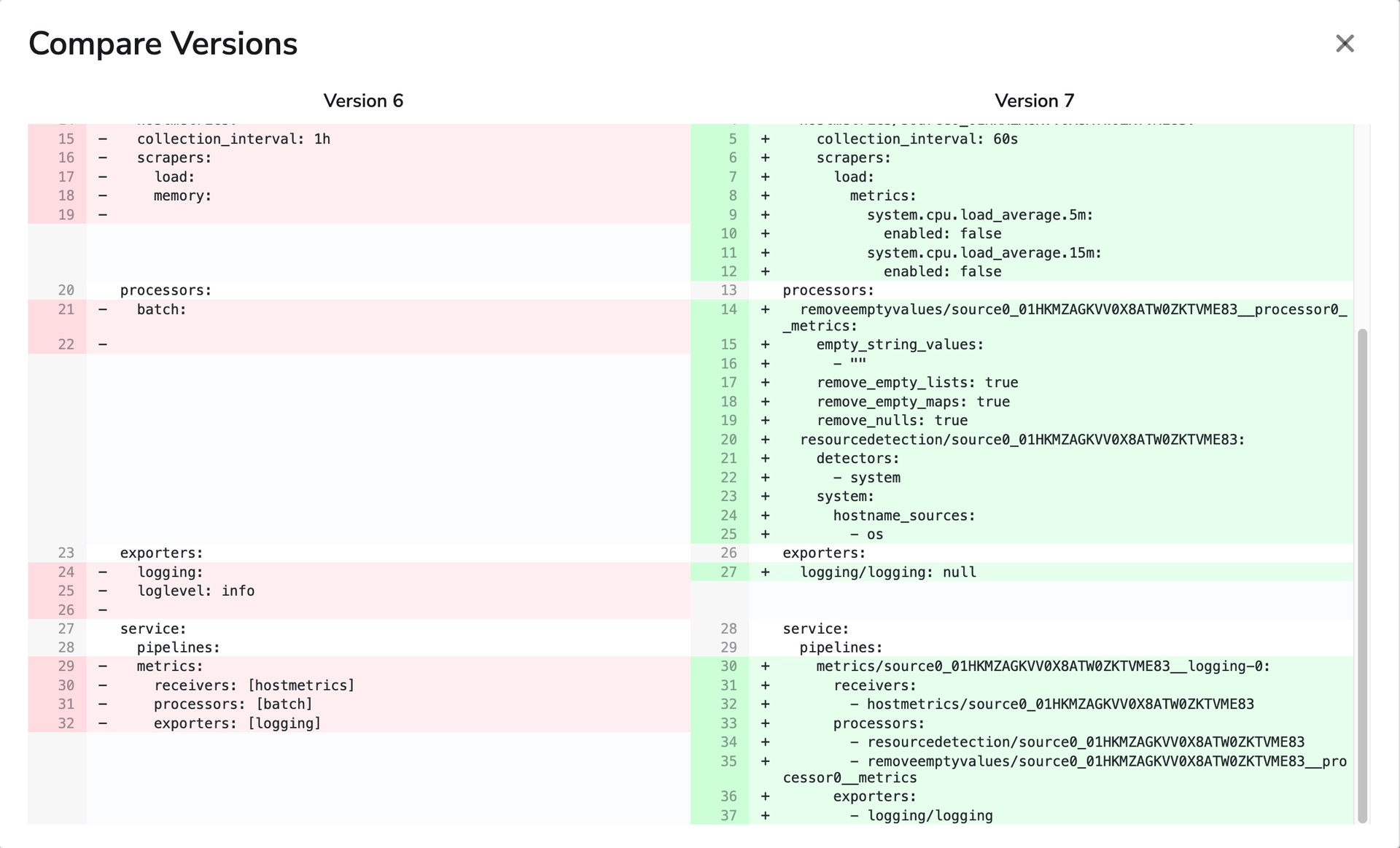Select the Version 6 column header
The height and width of the screenshot is (848, 1400).
pyautogui.click(x=363, y=101)
